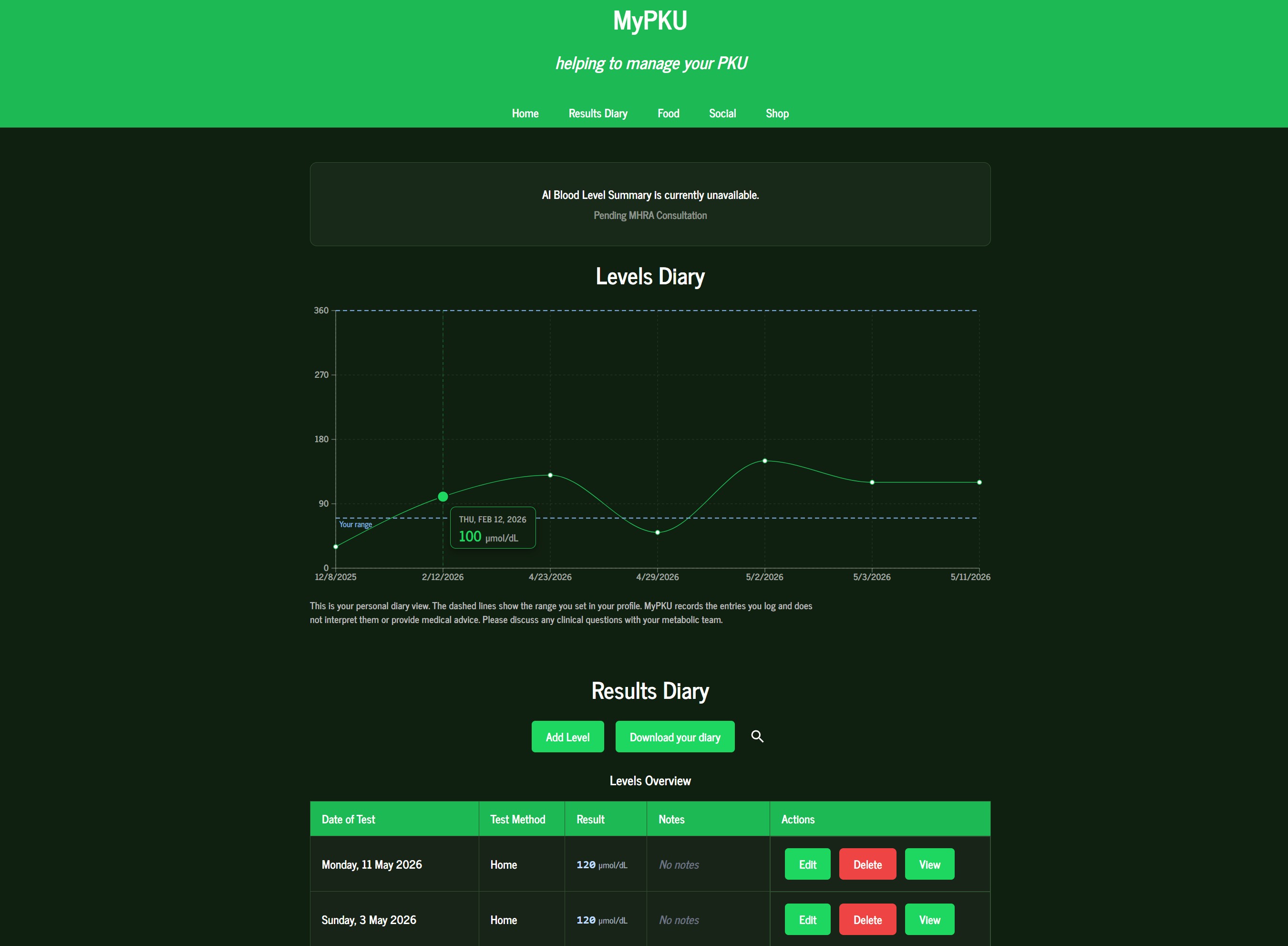The image size is (1288, 946).
Task: Click the 'Your range' chart label
Action: click(355, 525)
